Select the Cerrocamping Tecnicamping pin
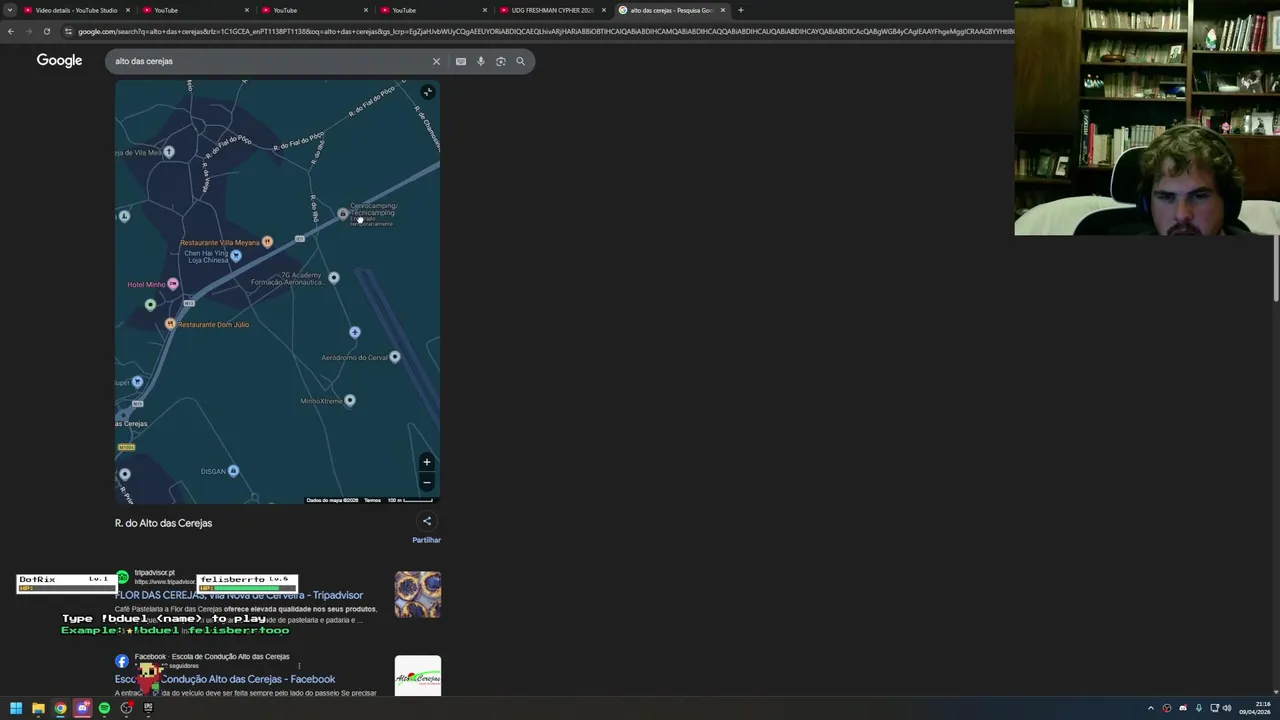Screen dimensions: 1280x720 tap(343, 214)
